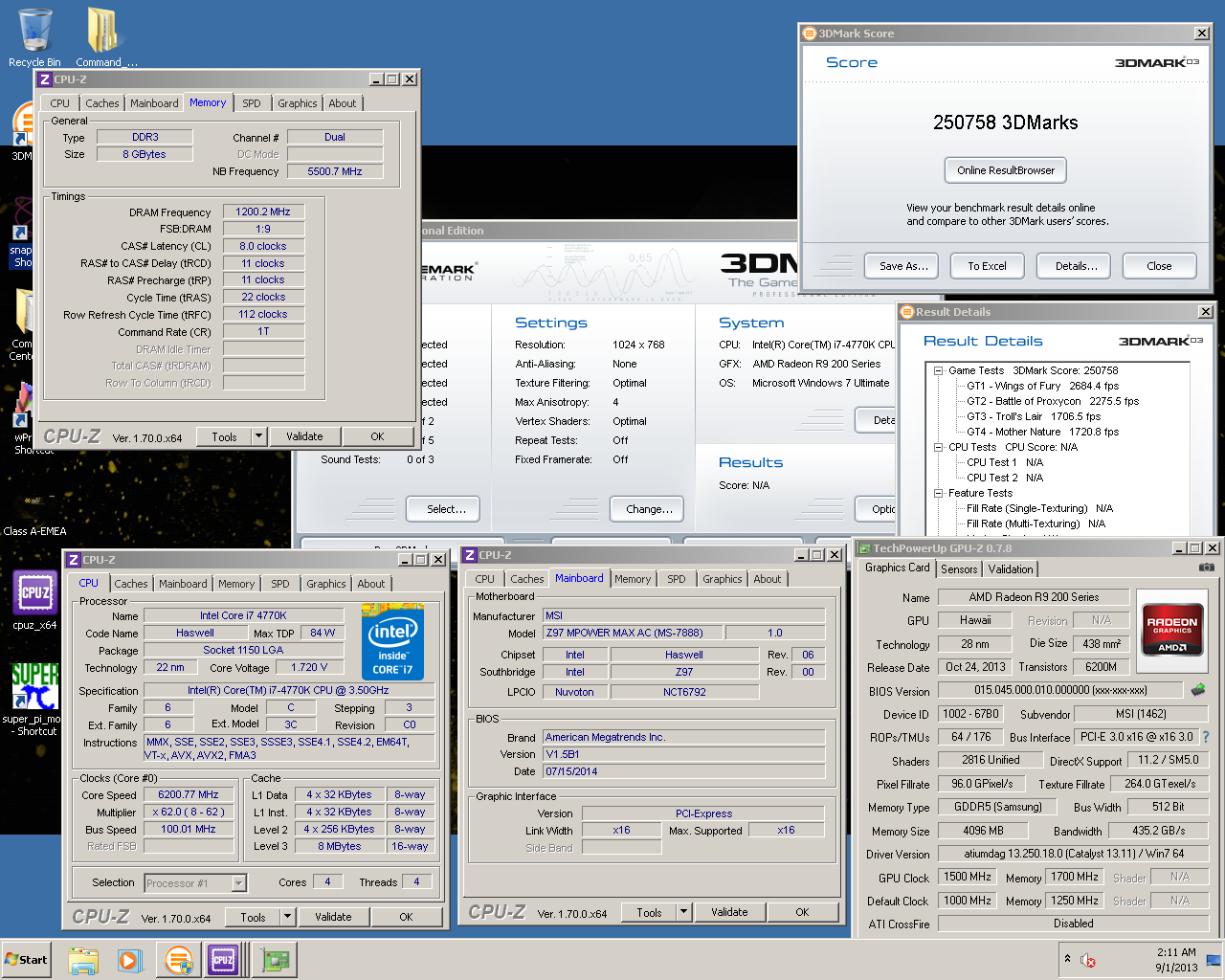Switch to GPU-Z green card taskbar icon
Image resolution: width=1225 pixels, height=980 pixels.
[276, 960]
